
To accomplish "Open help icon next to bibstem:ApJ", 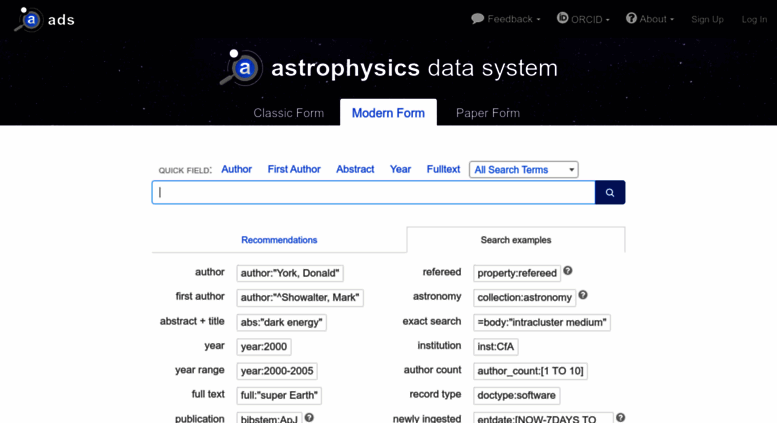I will click(x=309, y=418).
